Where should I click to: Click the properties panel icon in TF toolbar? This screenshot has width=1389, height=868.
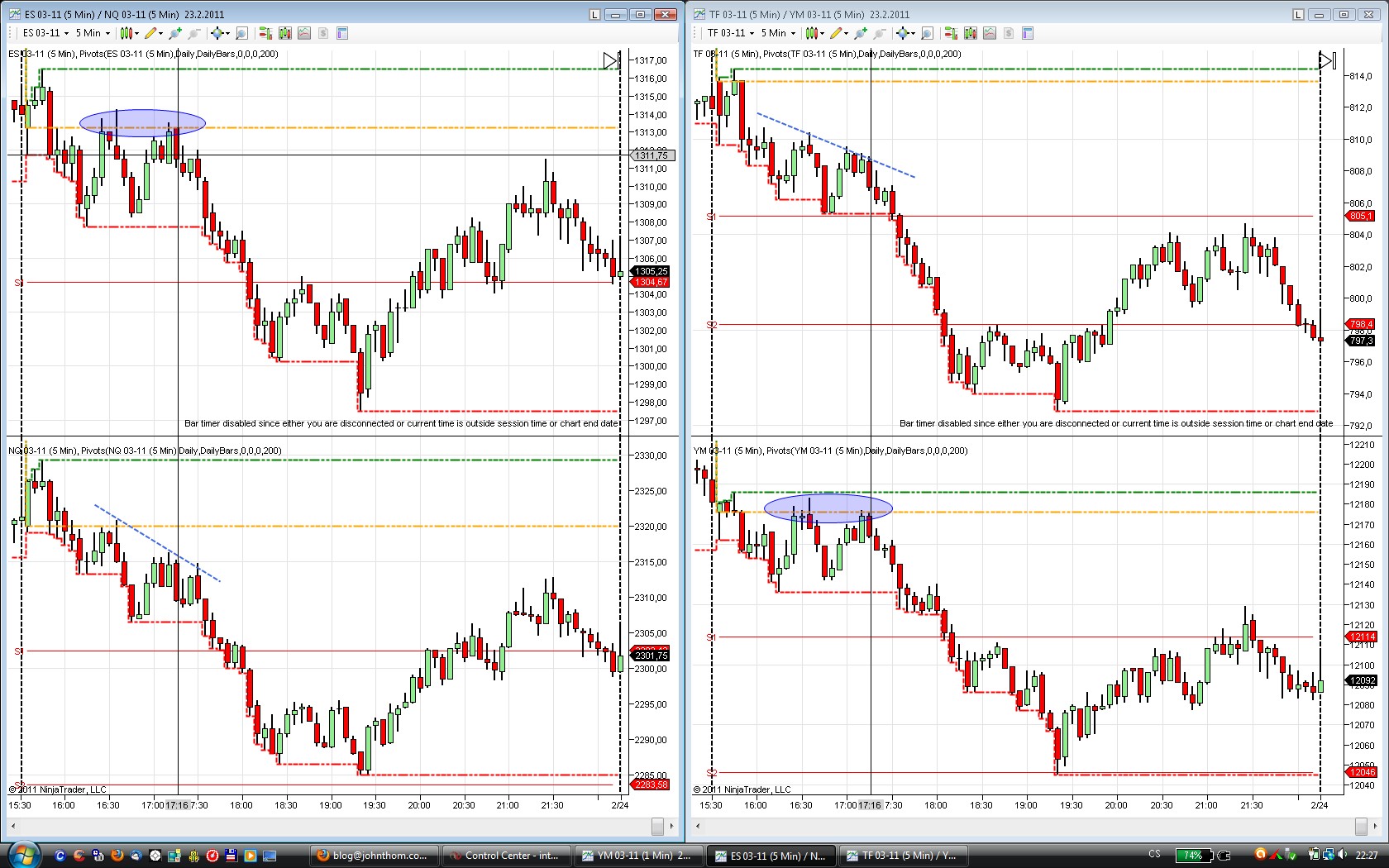pos(1028,33)
